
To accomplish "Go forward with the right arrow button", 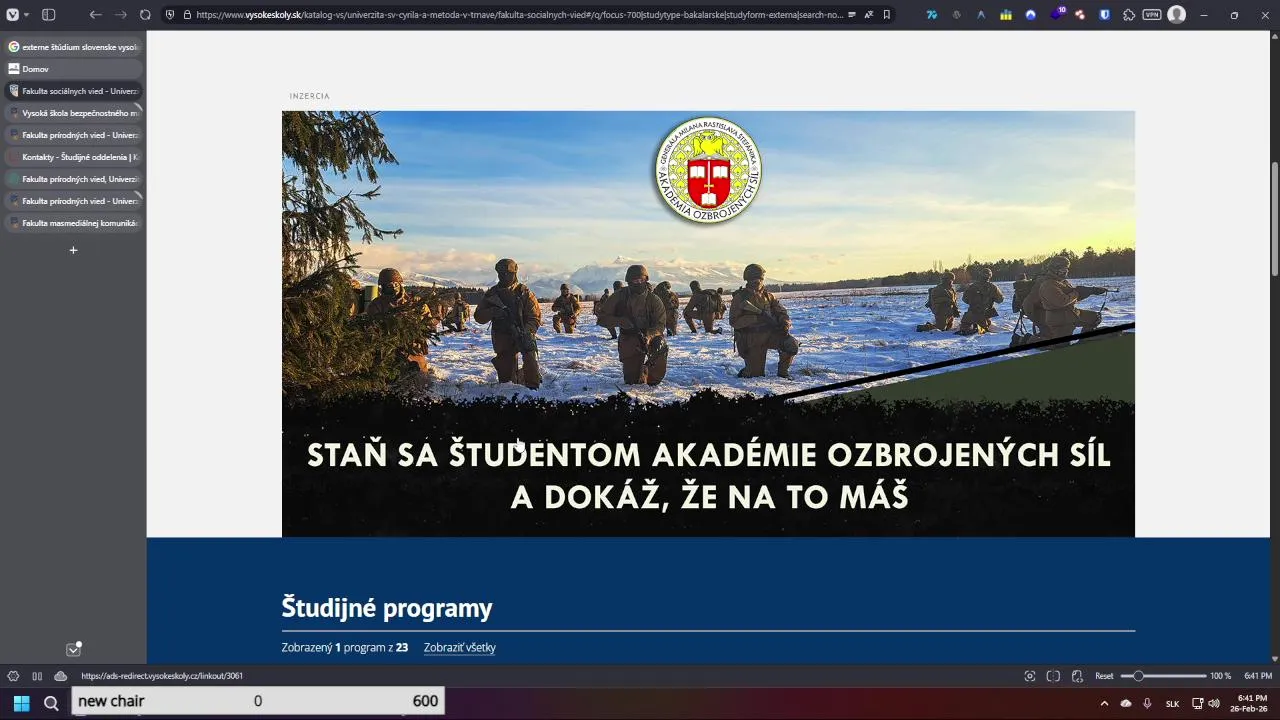I will point(120,15).
